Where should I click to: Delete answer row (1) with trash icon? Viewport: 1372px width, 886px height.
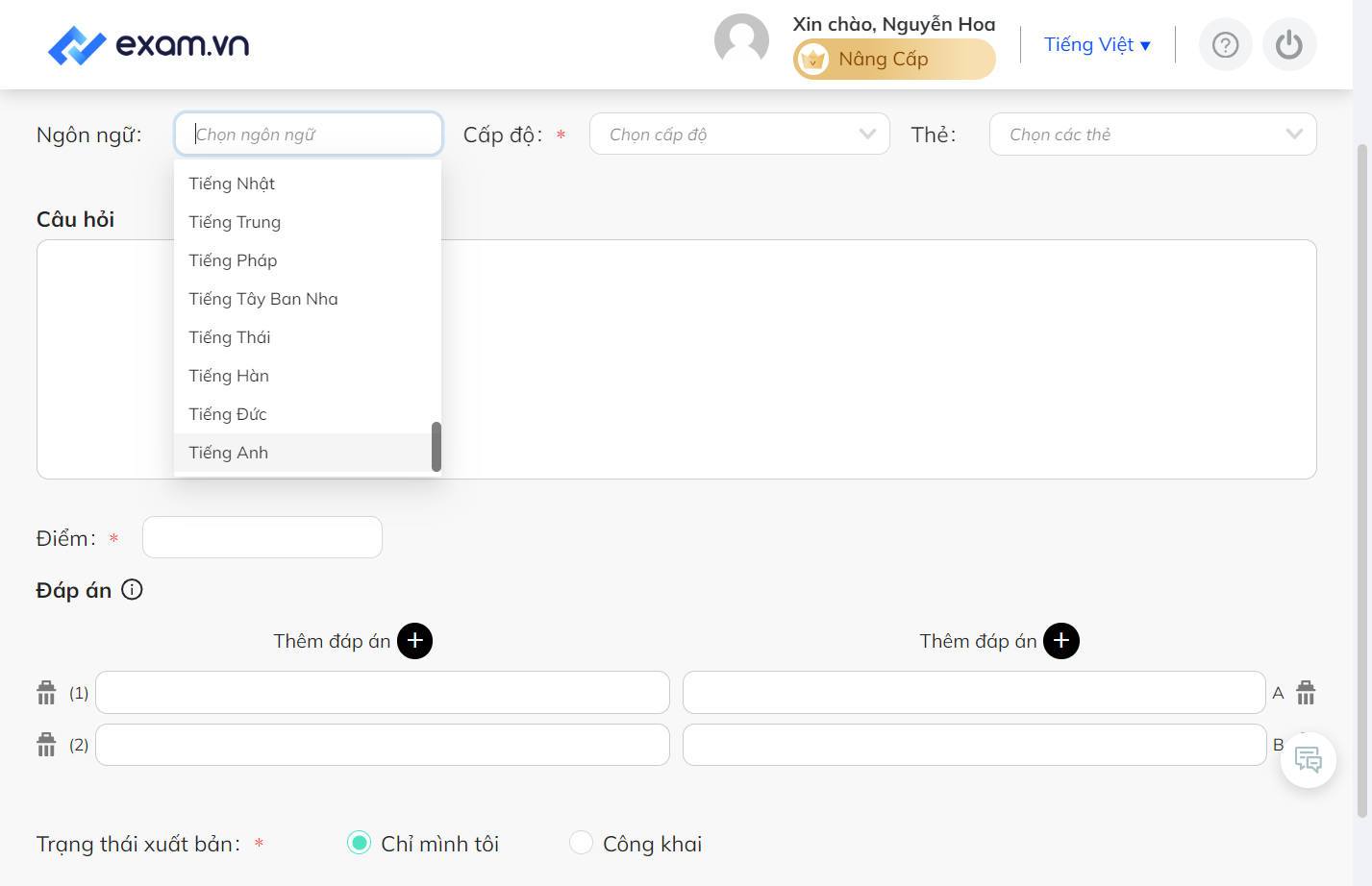tap(46, 692)
